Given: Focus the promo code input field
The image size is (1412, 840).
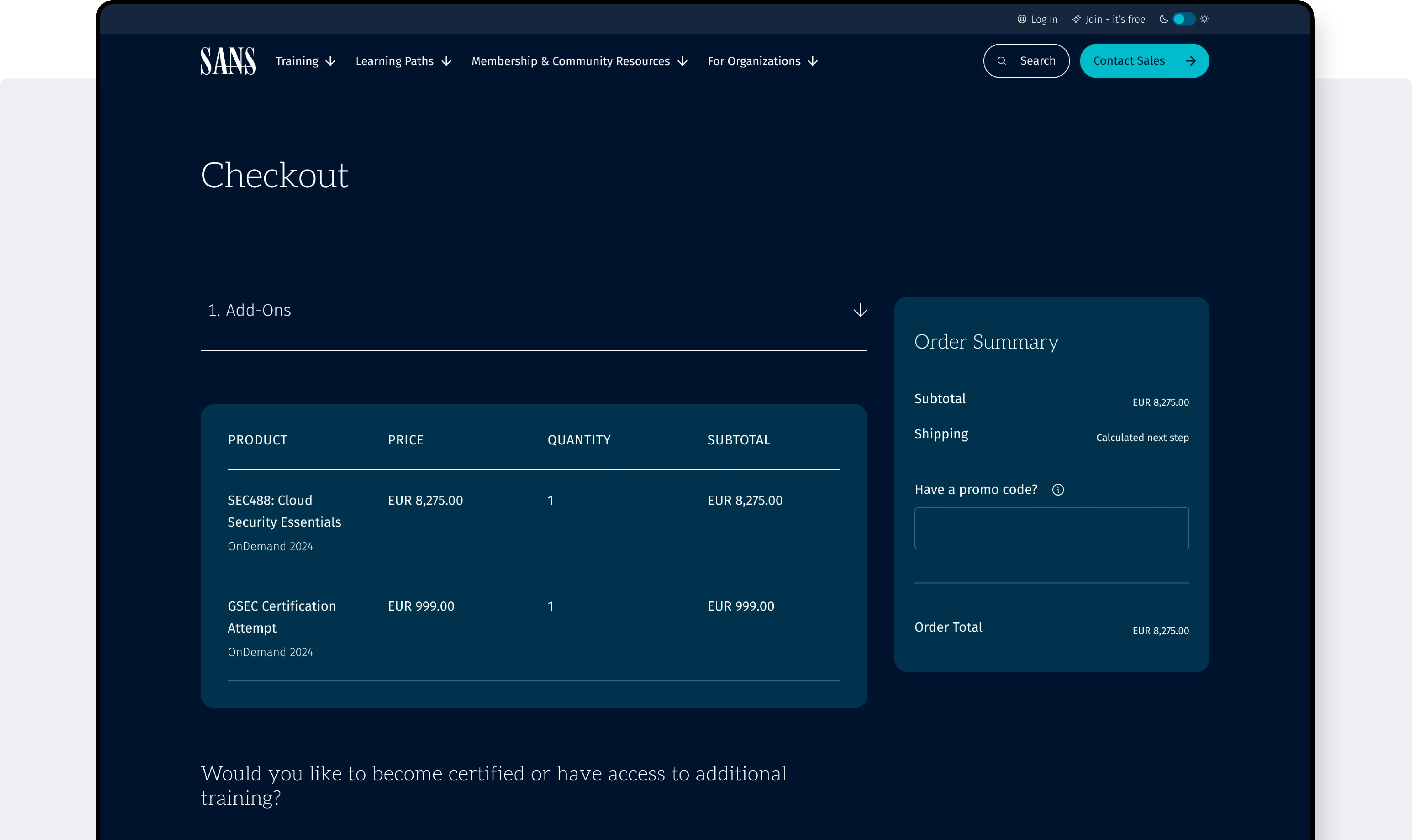Looking at the screenshot, I should 1051,528.
